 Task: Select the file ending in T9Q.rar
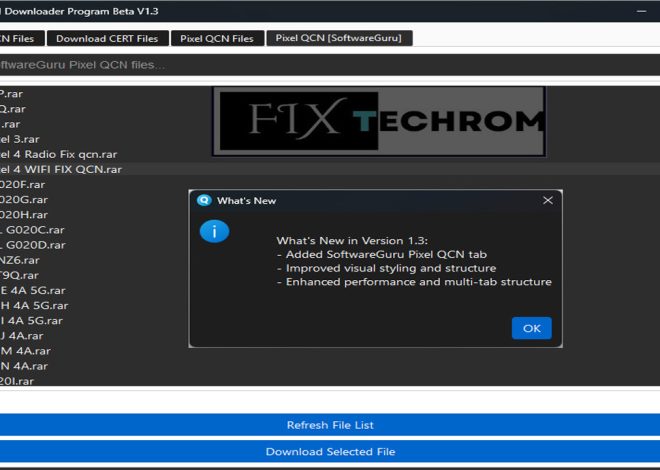tap(19, 276)
